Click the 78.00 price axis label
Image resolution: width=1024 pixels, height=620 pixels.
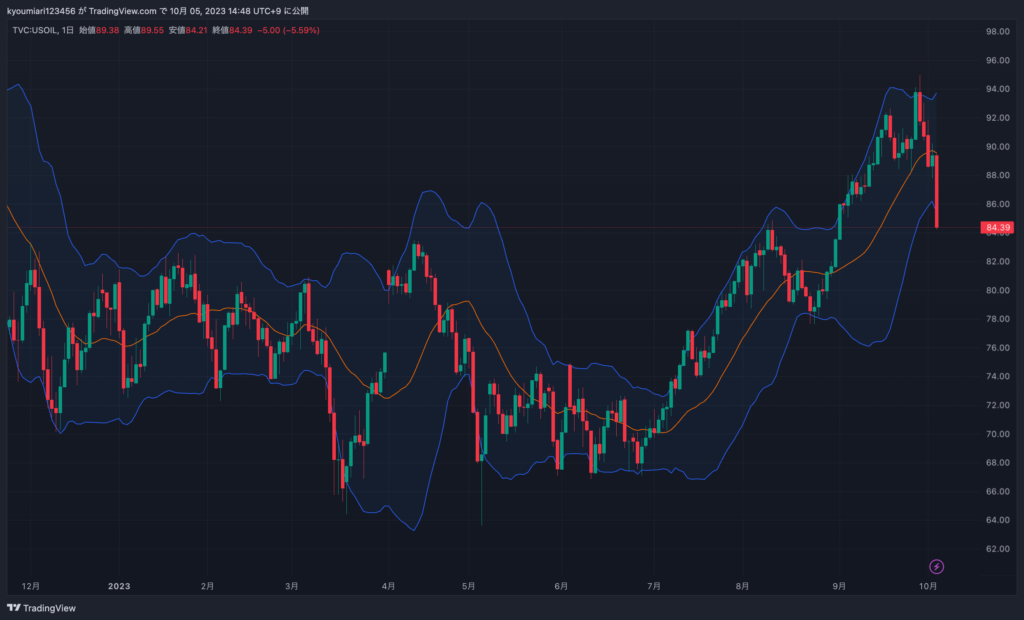tap(997, 319)
